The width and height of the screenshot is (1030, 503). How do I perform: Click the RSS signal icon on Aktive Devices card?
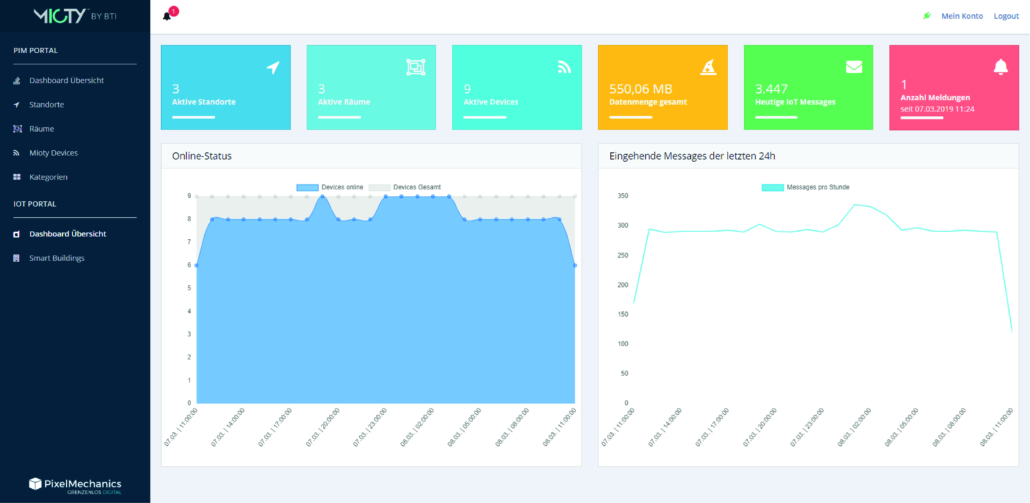pyautogui.click(x=564, y=67)
